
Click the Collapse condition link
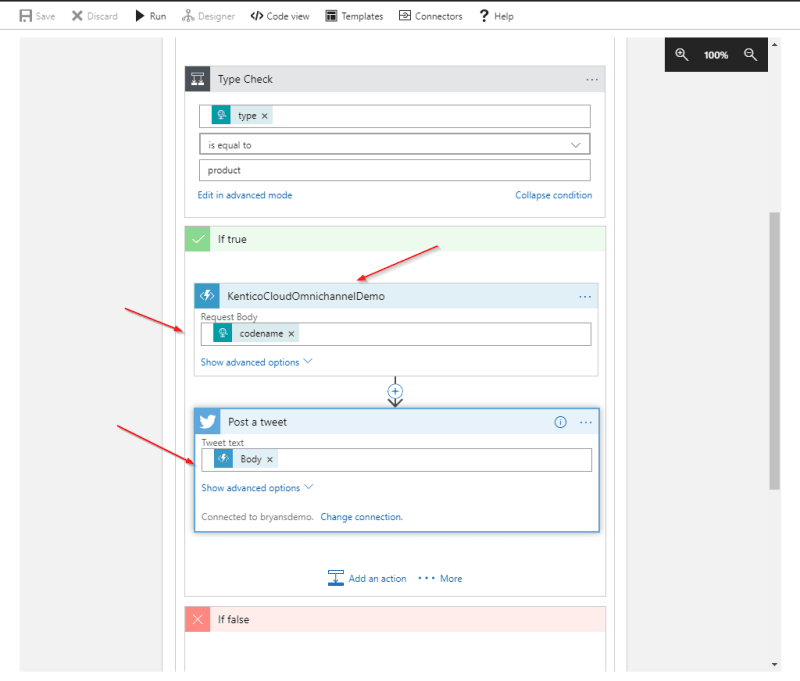tap(554, 195)
